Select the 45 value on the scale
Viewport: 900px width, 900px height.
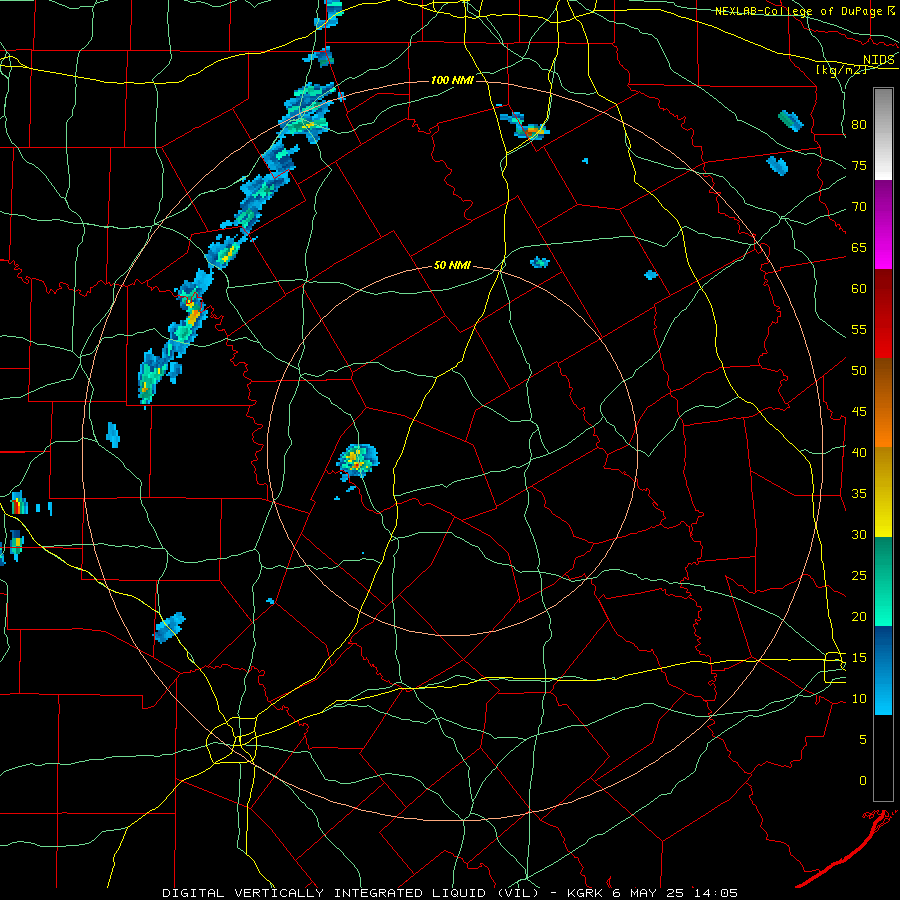pyautogui.click(x=859, y=412)
